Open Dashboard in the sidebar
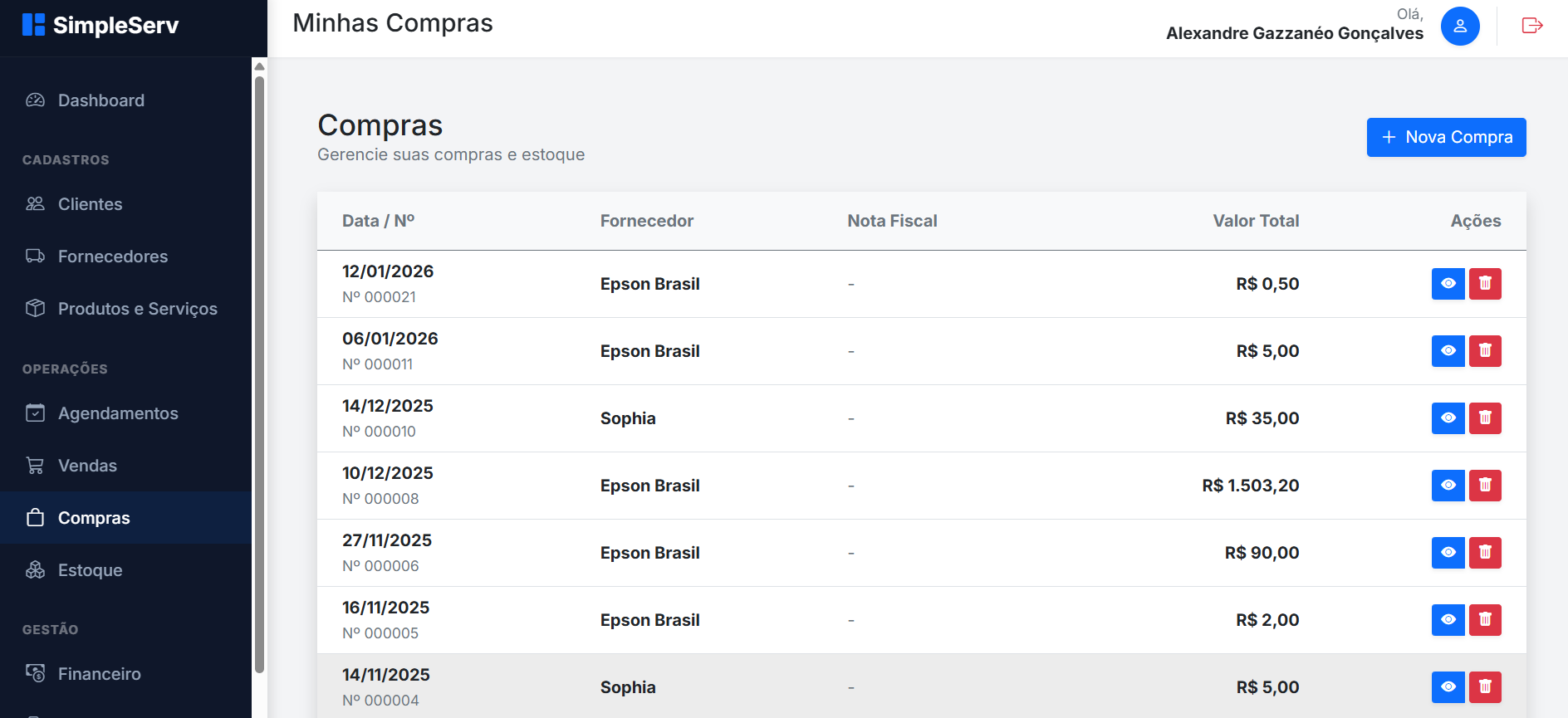The height and width of the screenshot is (718, 1568). click(x=100, y=100)
